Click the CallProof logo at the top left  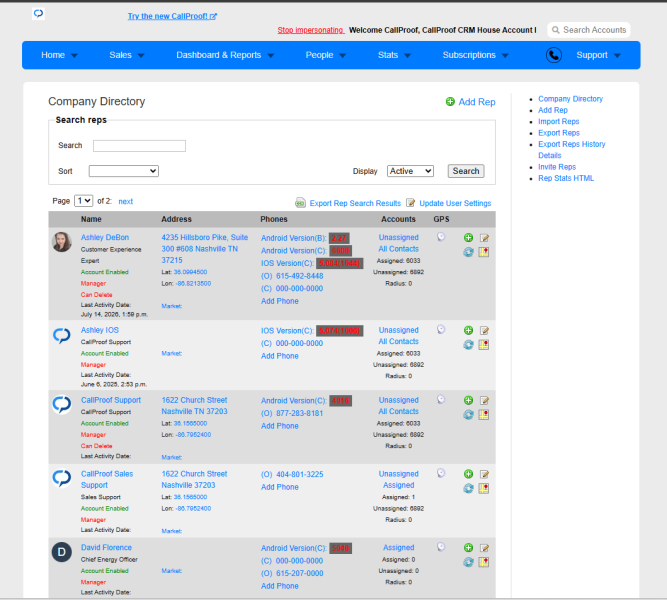click(x=38, y=14)
